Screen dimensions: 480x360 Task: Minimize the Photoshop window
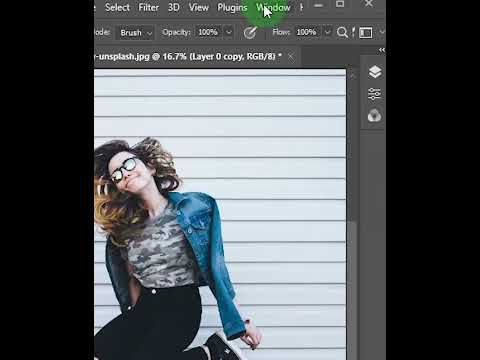318,5
